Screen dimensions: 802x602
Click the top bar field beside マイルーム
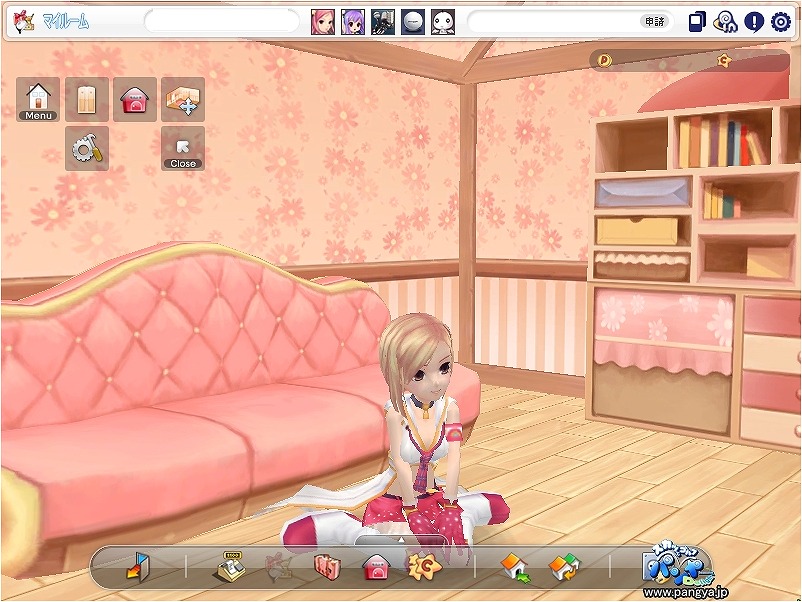pos(222,21)
